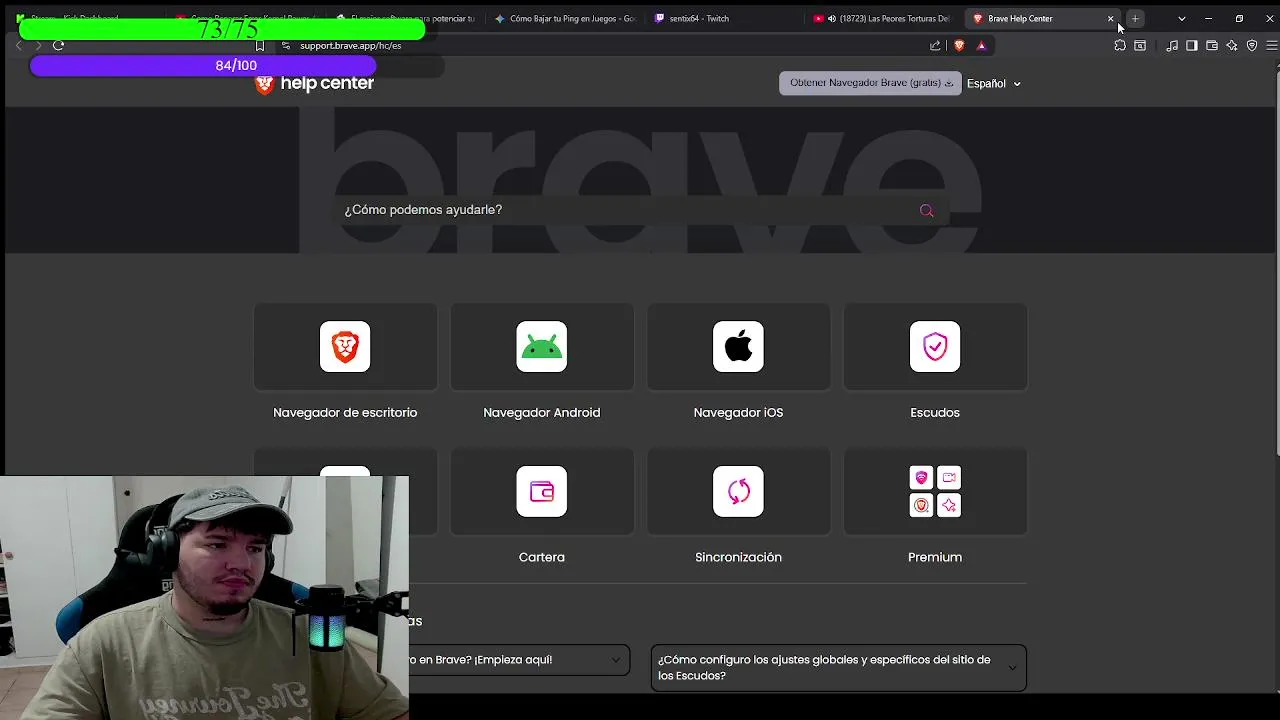The height and width of the screenshot is (720, 1280).
Task: Mute the audio icon on the YouTube tab
Action: pos(832,18)
